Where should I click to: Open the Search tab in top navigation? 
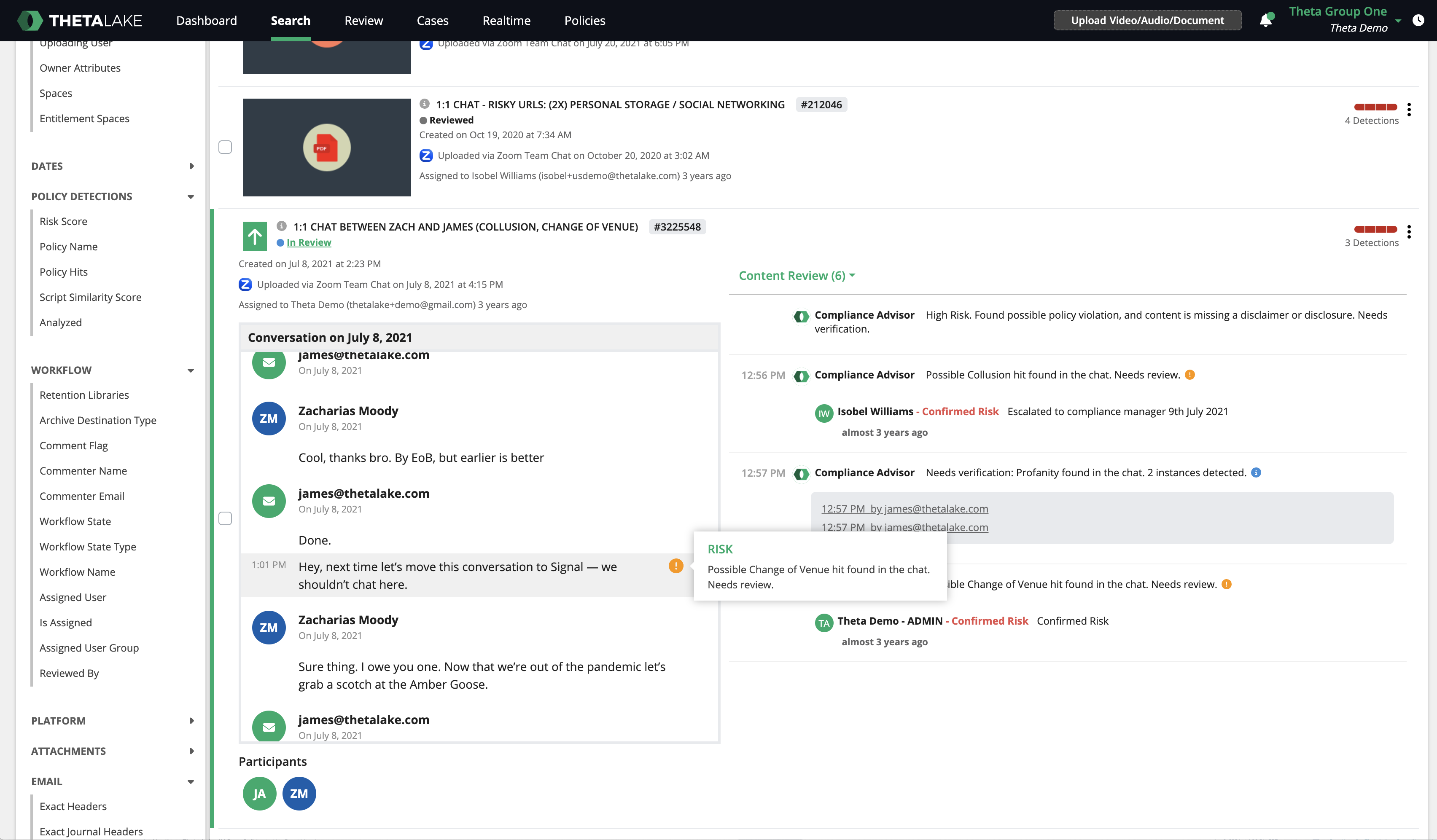click(x=290, y=20)
